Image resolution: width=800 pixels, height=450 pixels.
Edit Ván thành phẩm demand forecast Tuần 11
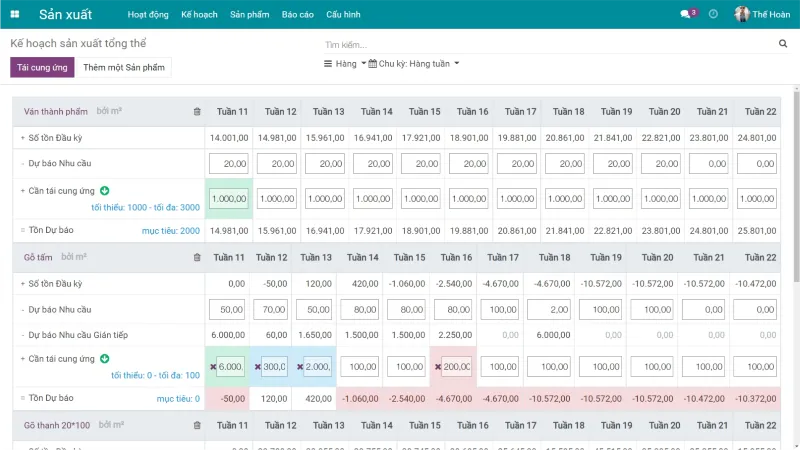pos(229,164)
